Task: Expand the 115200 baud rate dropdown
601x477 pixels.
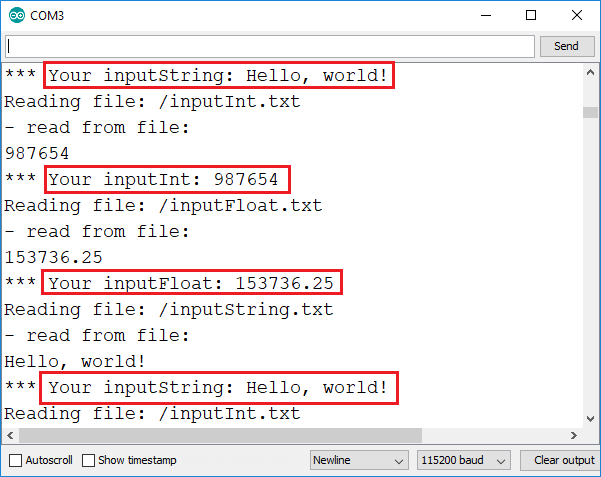Action: point(463,460)
